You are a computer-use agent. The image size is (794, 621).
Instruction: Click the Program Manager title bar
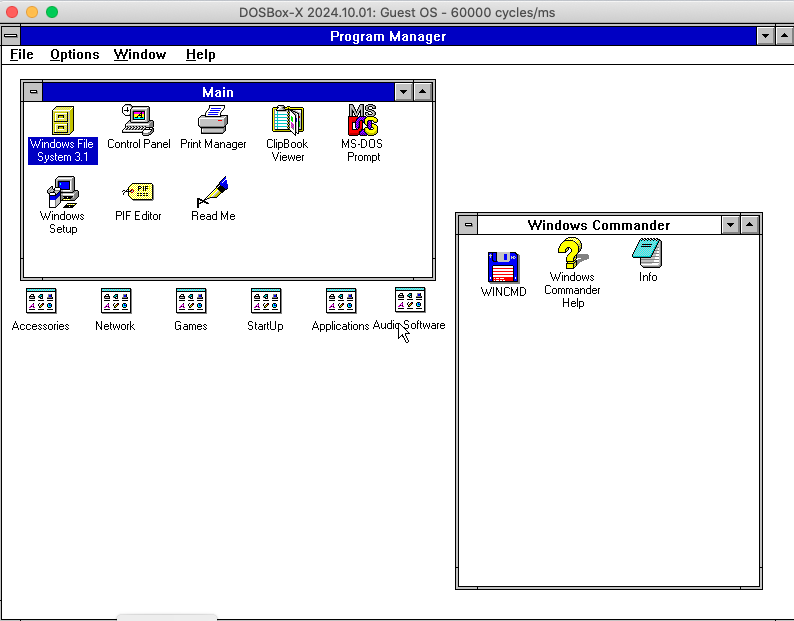tap(388, 35)
